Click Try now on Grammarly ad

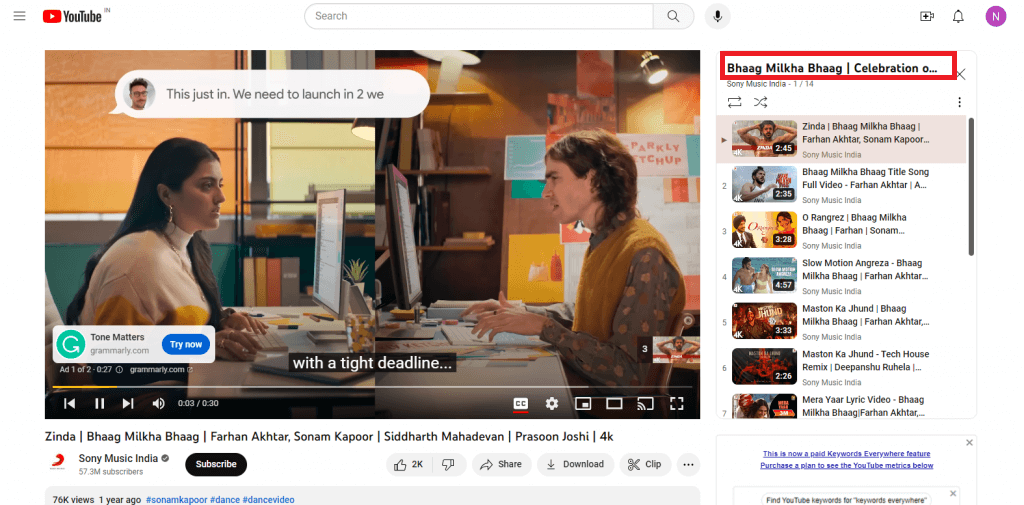pos(185,344)
